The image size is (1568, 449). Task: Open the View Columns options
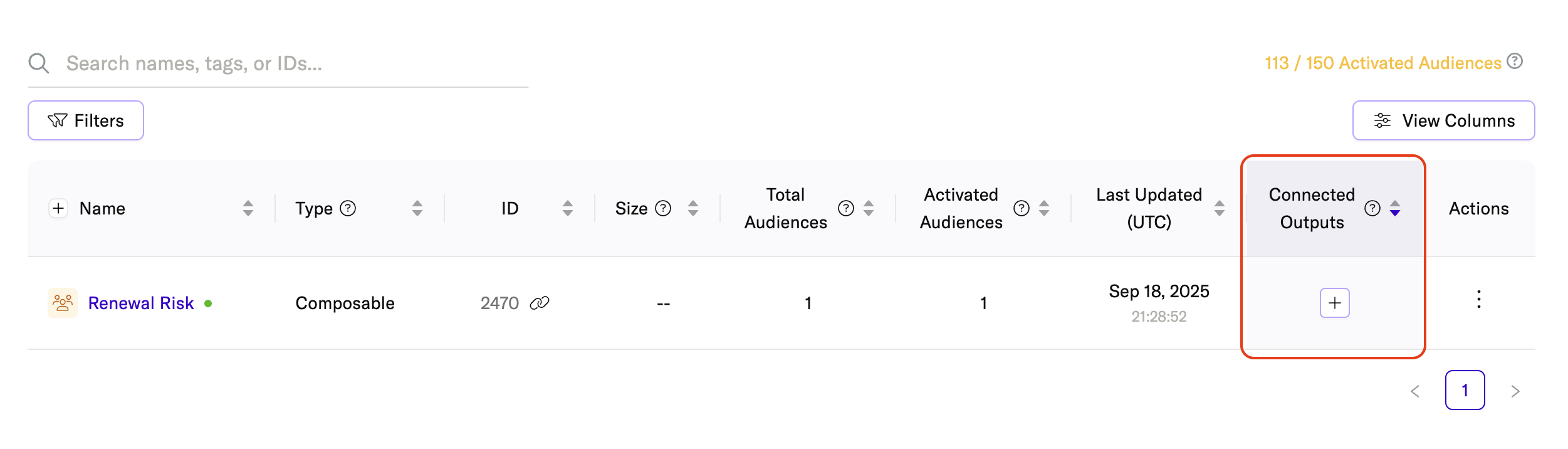point(1443,120)
